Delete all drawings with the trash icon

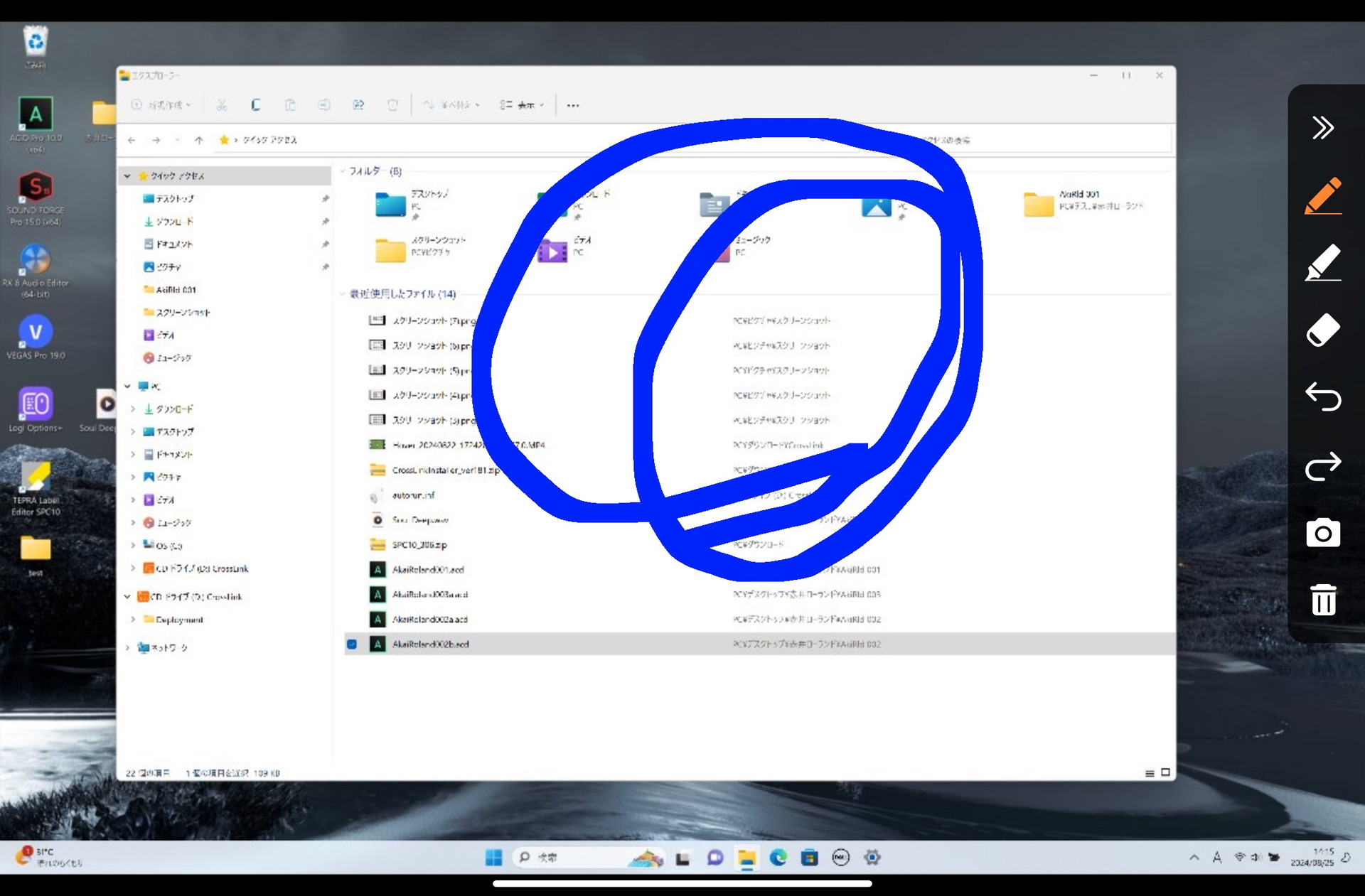1322,600
